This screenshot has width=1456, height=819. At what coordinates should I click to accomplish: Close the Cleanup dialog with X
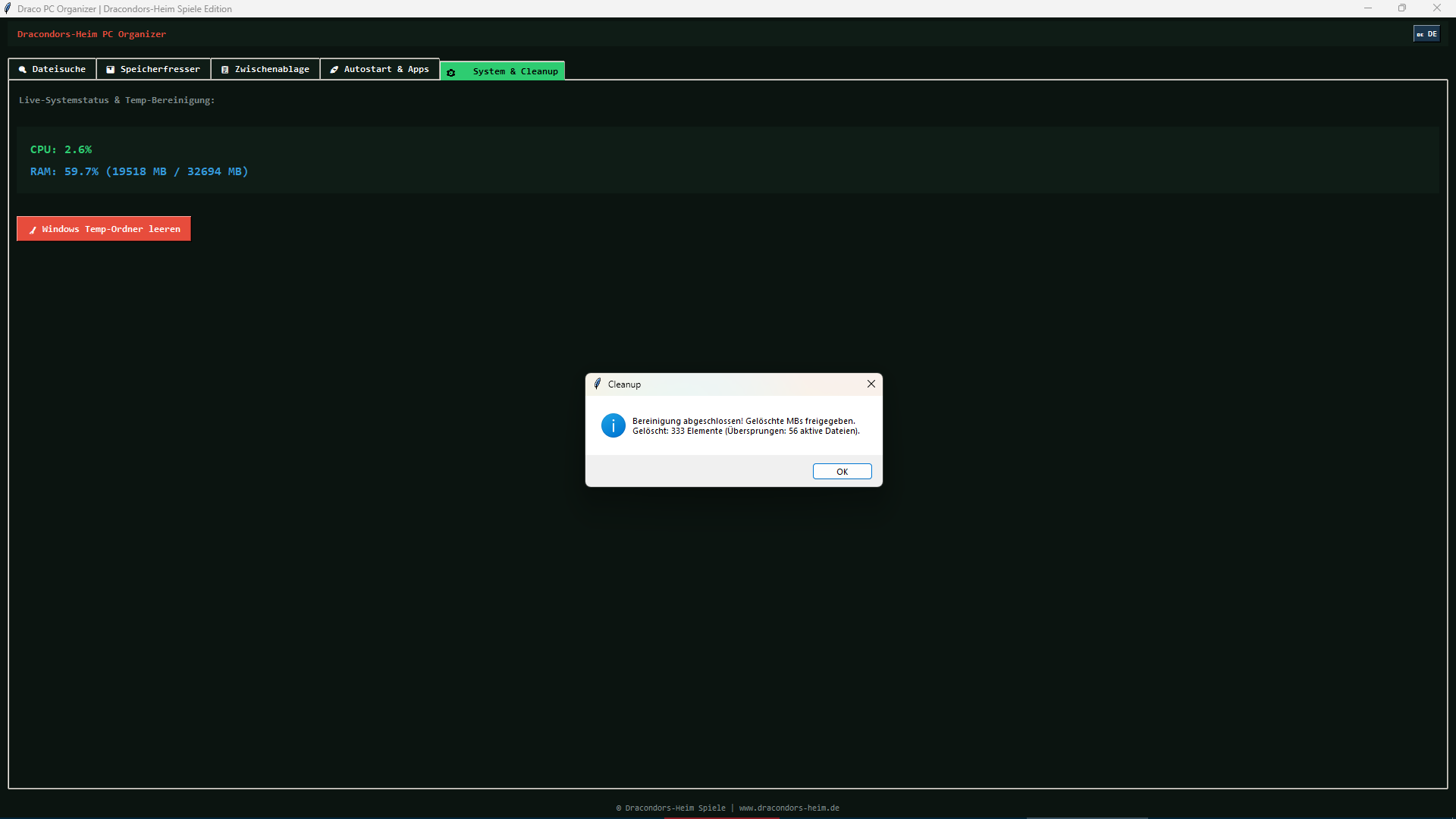(871, 384)
